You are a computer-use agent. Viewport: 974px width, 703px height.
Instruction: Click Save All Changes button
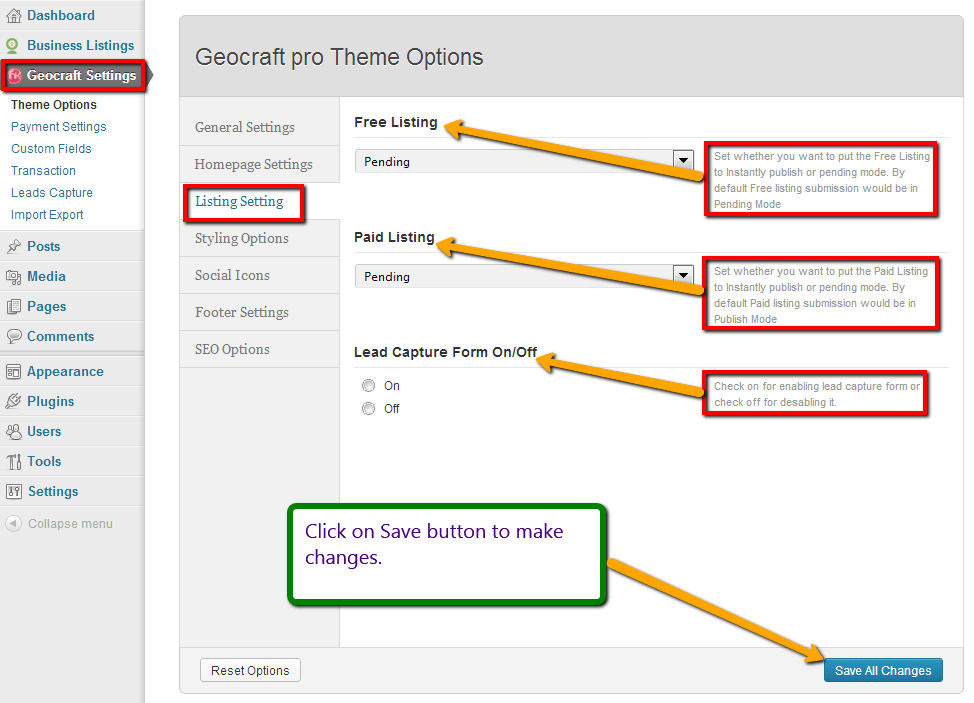pyautogui.click(x=883, y=671)
